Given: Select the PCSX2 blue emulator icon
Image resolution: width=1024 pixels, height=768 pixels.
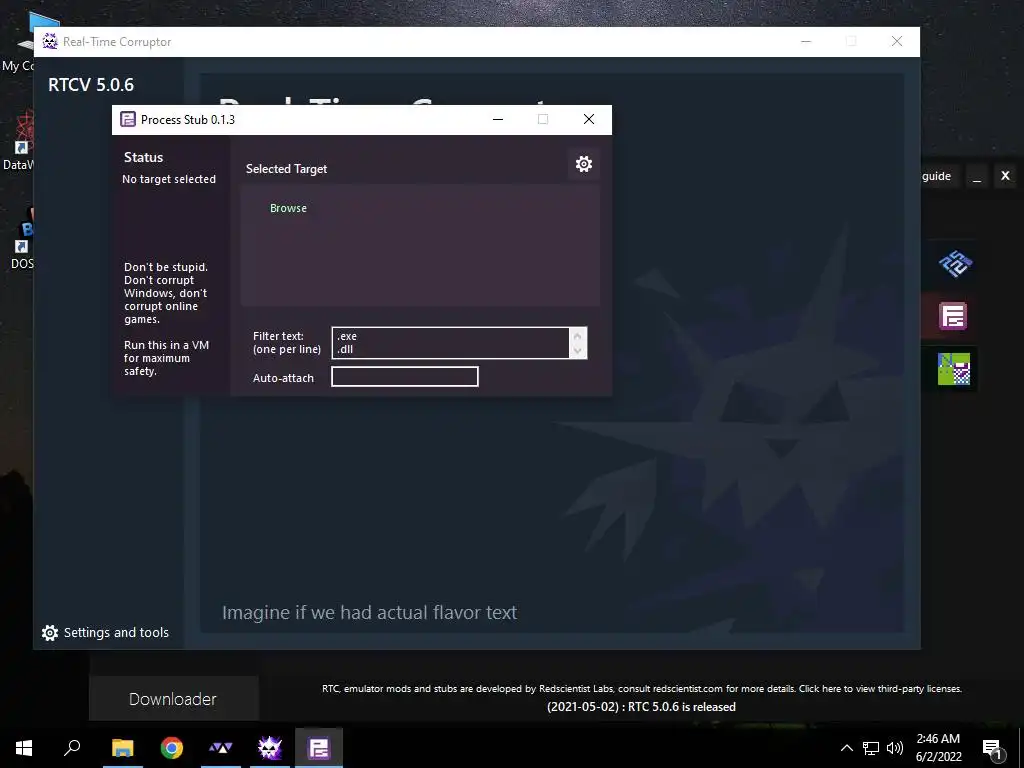Looking at the screenshot, I should (x=955, y=263).
